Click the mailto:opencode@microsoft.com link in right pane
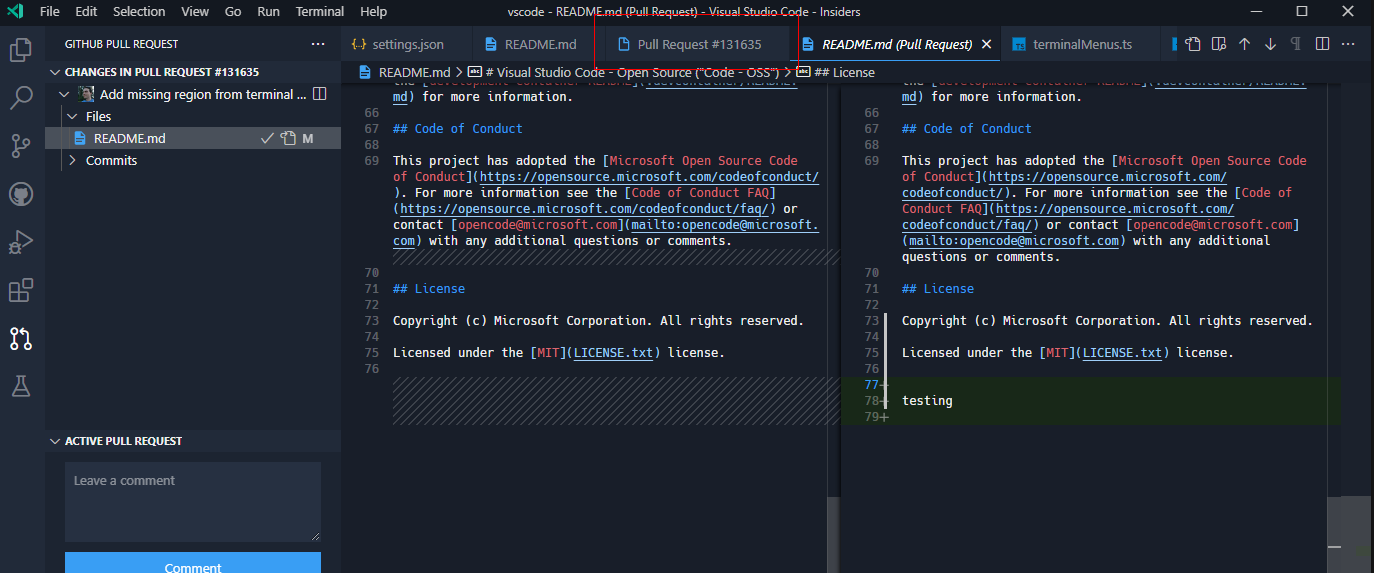 1013,240
